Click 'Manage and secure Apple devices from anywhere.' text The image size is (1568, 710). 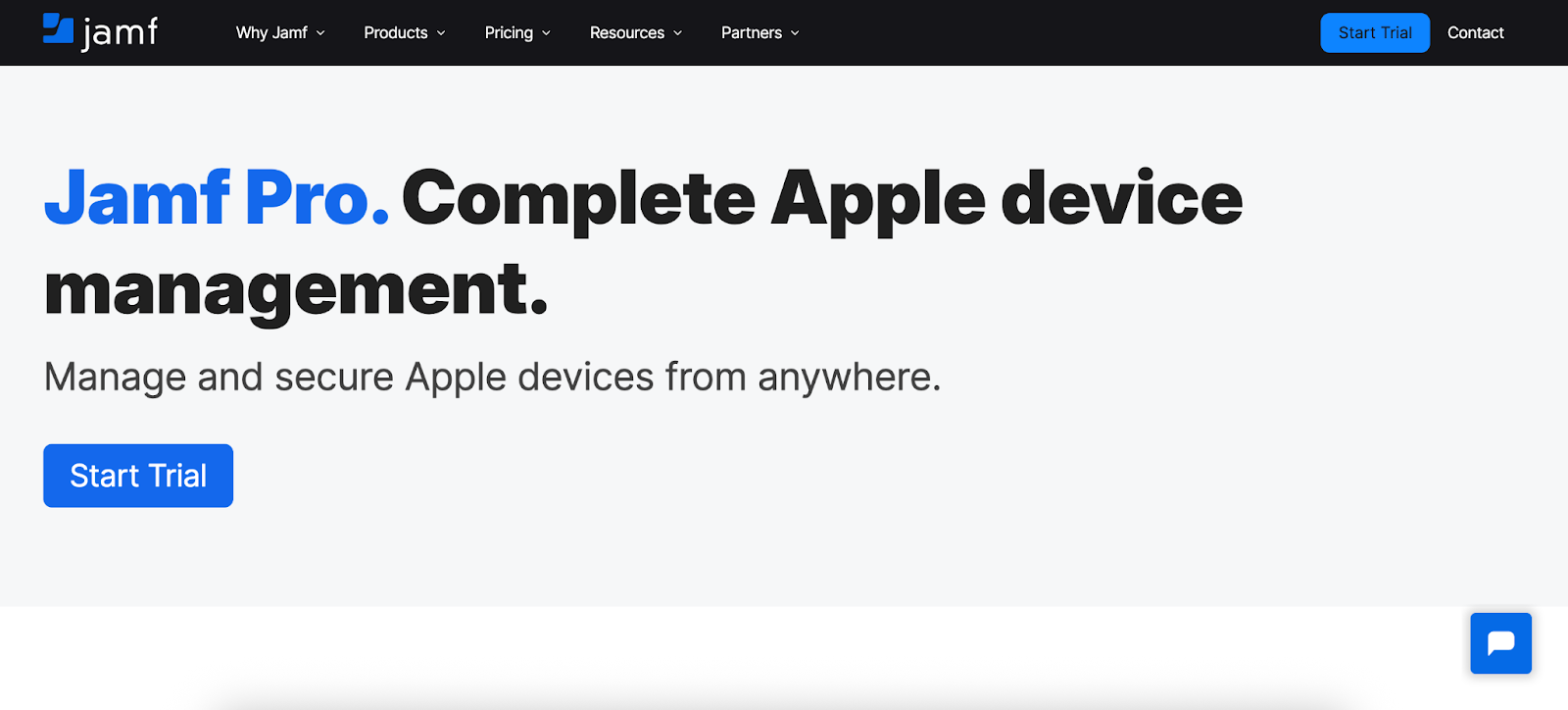coord(493,378)
